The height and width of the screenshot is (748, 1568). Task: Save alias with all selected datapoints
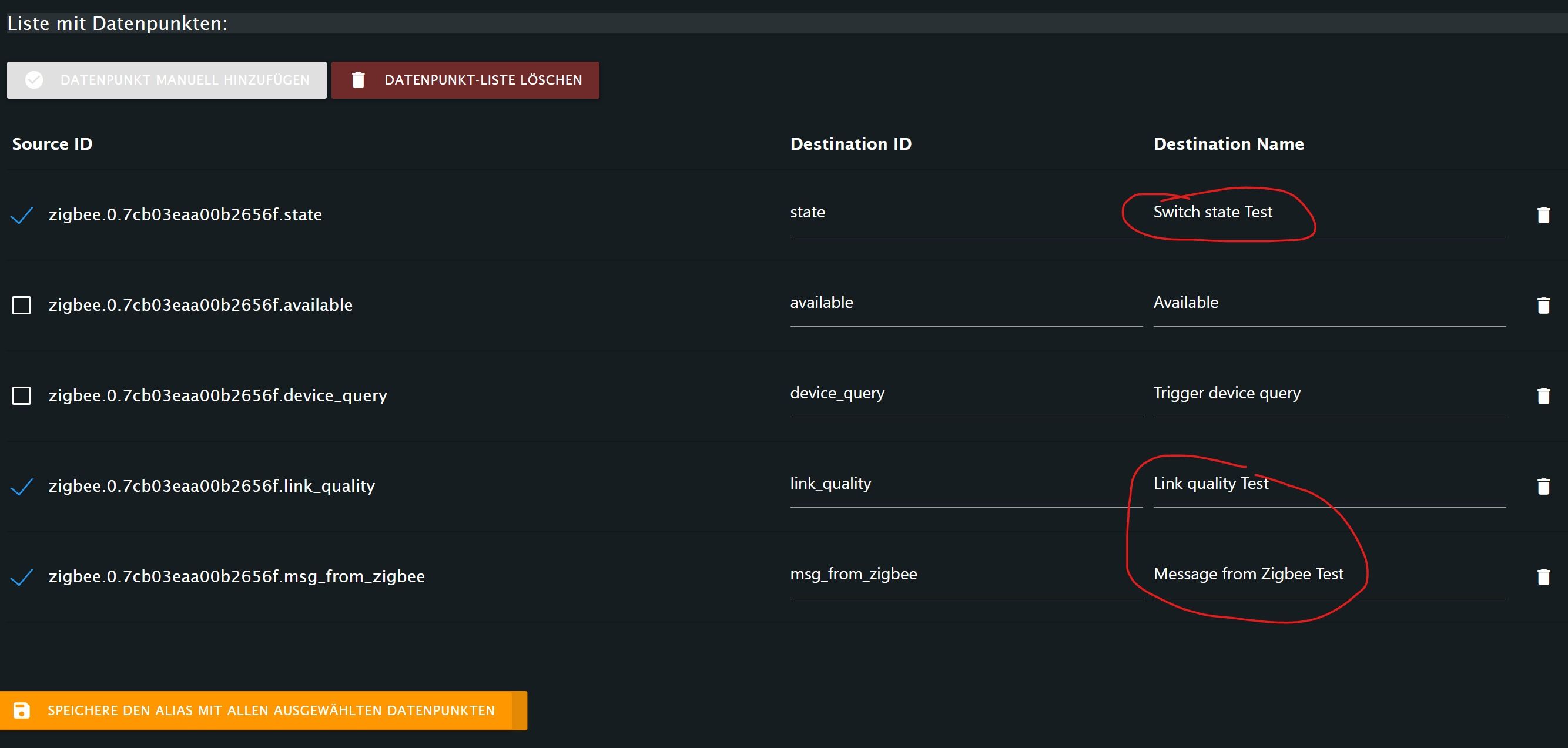263,710
